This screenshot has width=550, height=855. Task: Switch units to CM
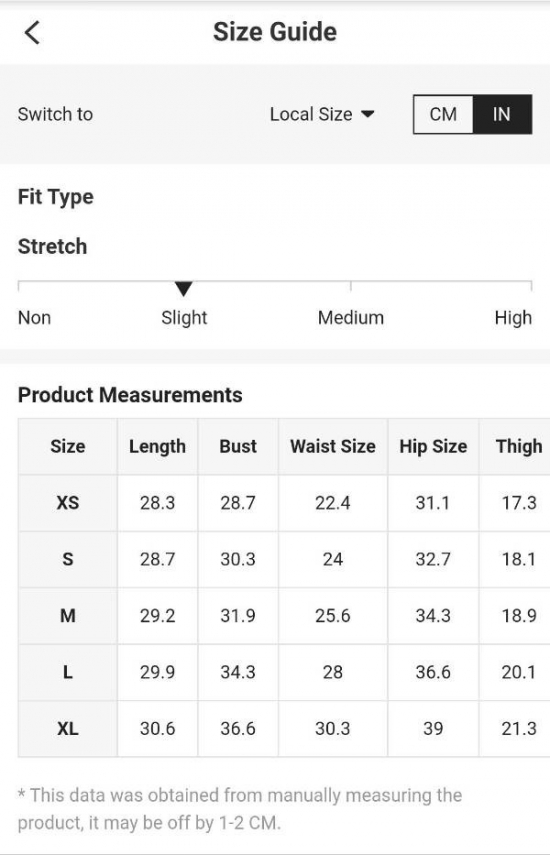[443, 115]
